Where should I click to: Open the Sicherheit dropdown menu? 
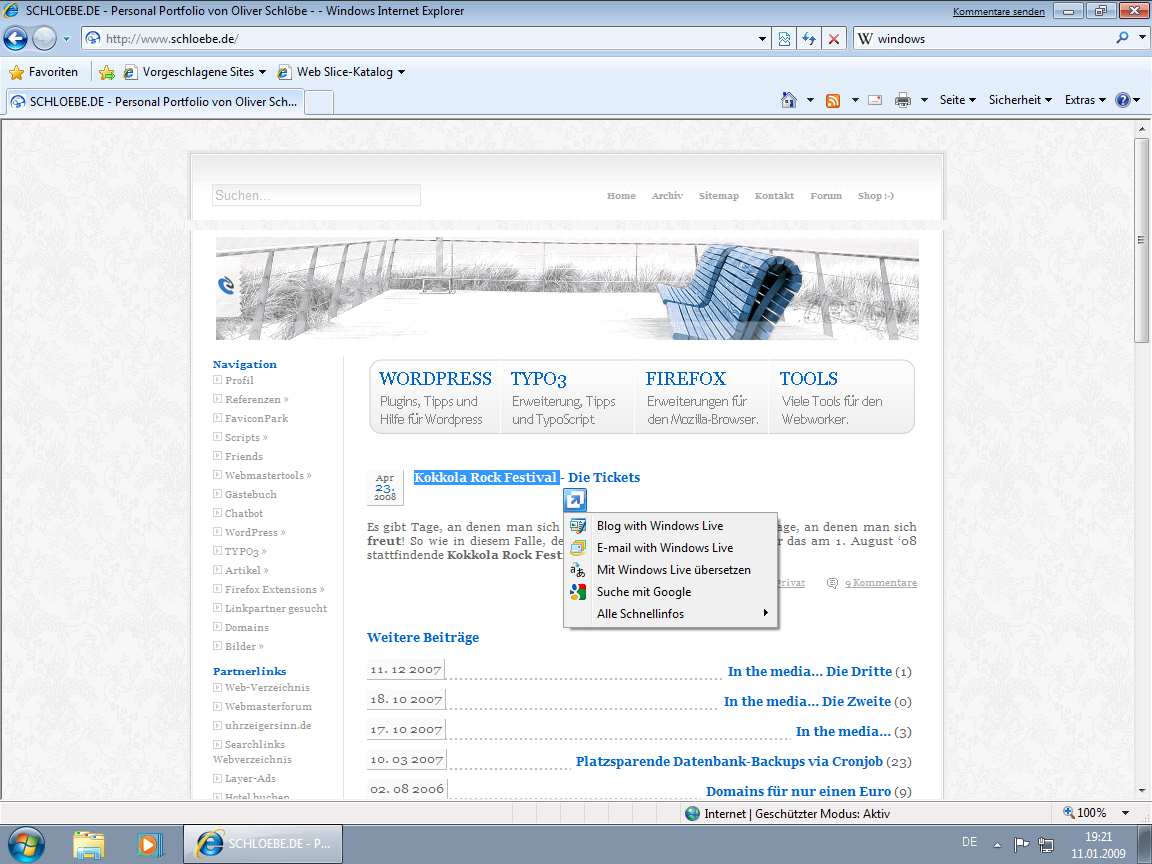tap(1020, 100)
